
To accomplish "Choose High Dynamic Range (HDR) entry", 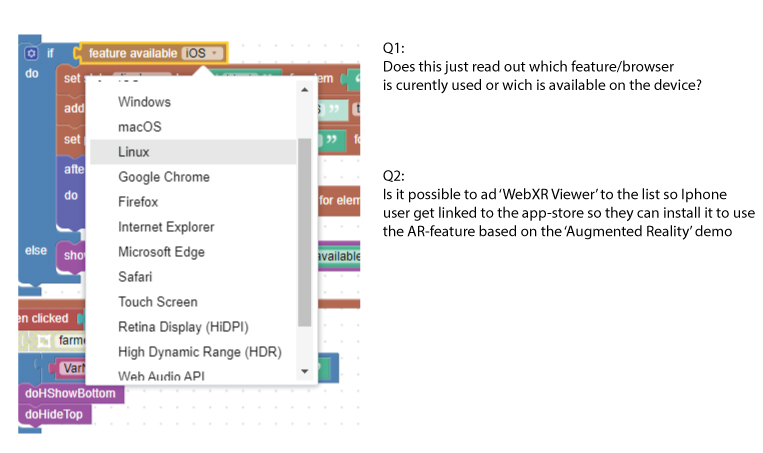I will 193,352.
